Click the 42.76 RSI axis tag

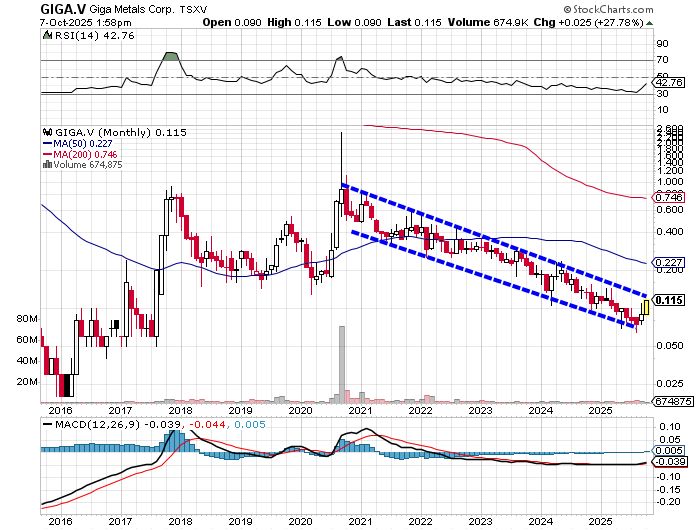(668, 83)
